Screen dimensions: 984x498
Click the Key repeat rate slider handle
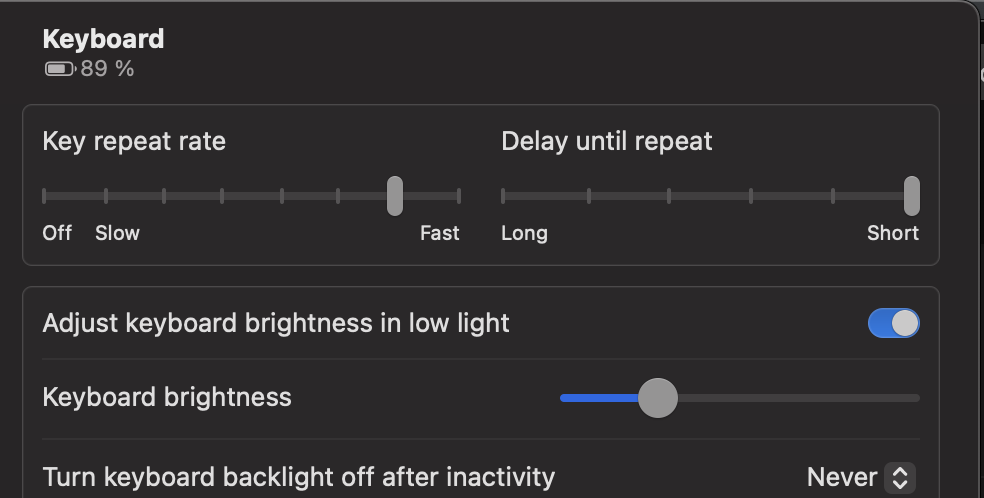click(x=395, y=196)
